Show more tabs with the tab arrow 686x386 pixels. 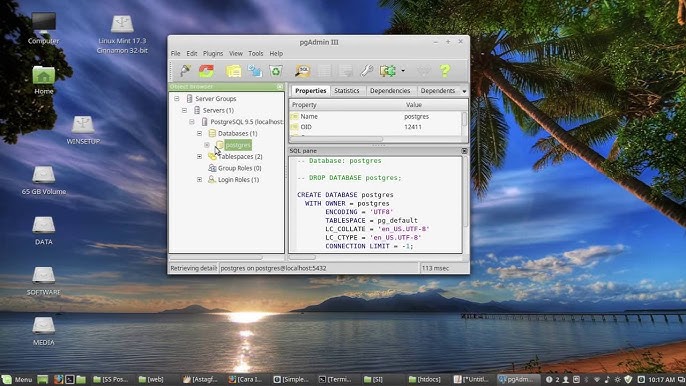[464, 91]
